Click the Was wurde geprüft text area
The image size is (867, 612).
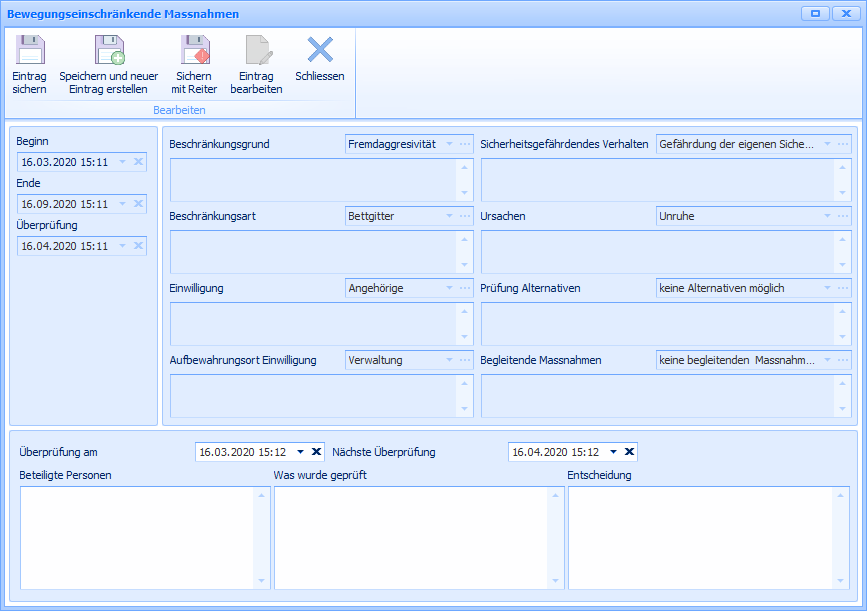pos(410,538)
